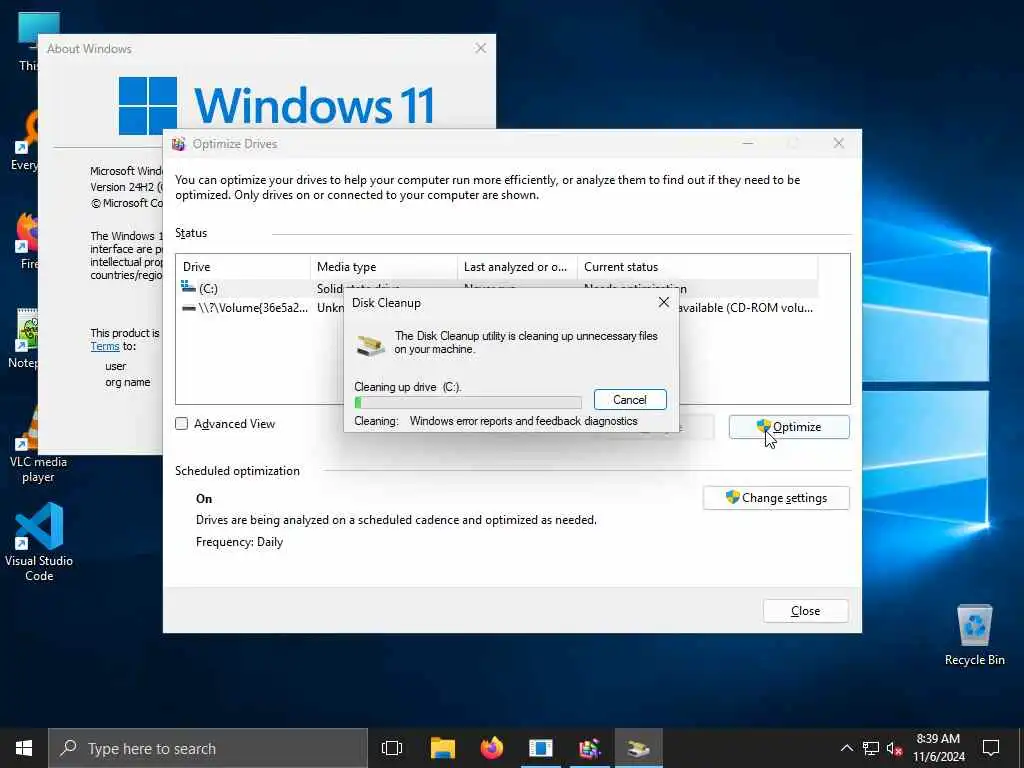This screenshot has height=768, width=1024.
Task: Switch to Optimize Drives taskbar item
Action: (x=590, y=748)
